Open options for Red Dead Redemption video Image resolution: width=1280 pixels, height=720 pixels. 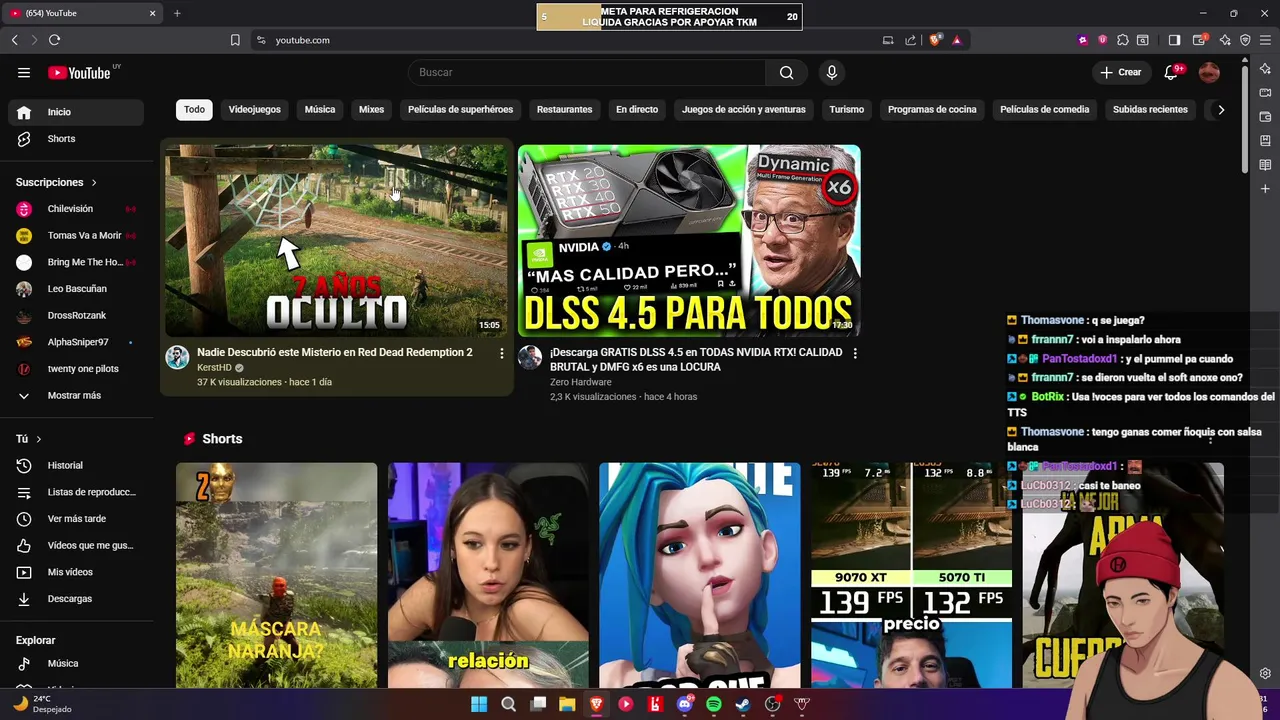tap(502, 353)
